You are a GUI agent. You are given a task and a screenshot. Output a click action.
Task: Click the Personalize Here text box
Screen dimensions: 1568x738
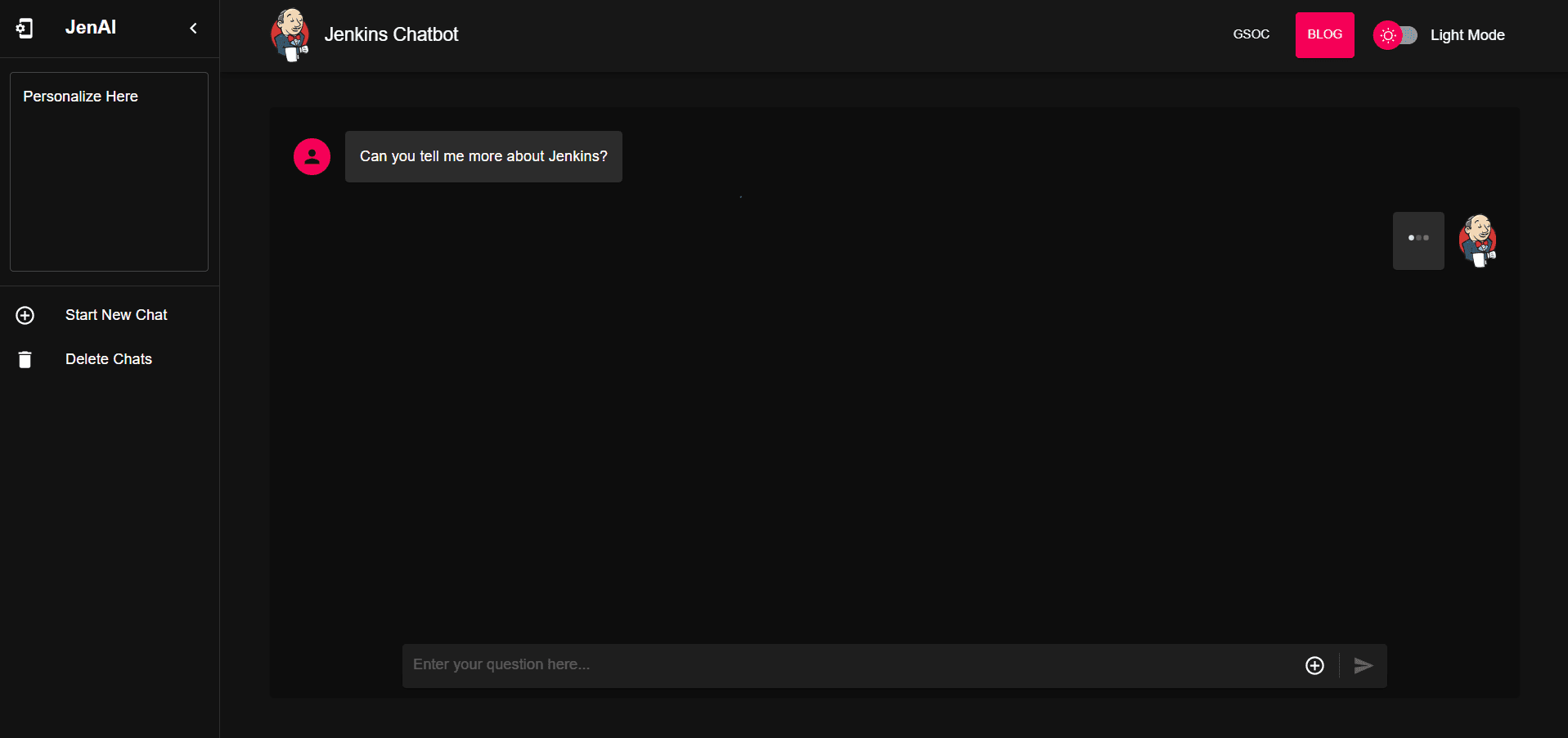109,172
